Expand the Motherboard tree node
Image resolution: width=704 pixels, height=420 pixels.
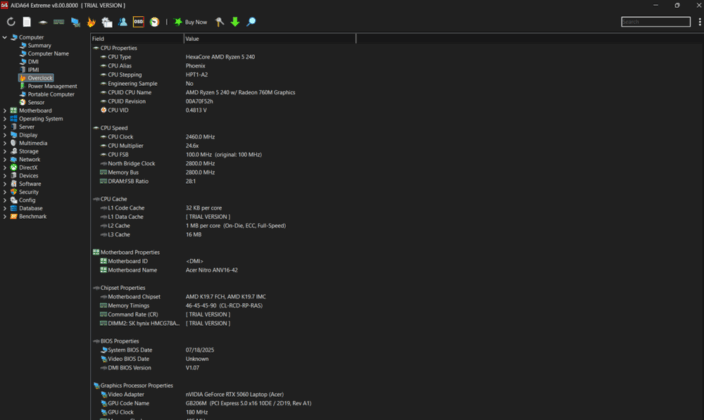tap(4, 111)
